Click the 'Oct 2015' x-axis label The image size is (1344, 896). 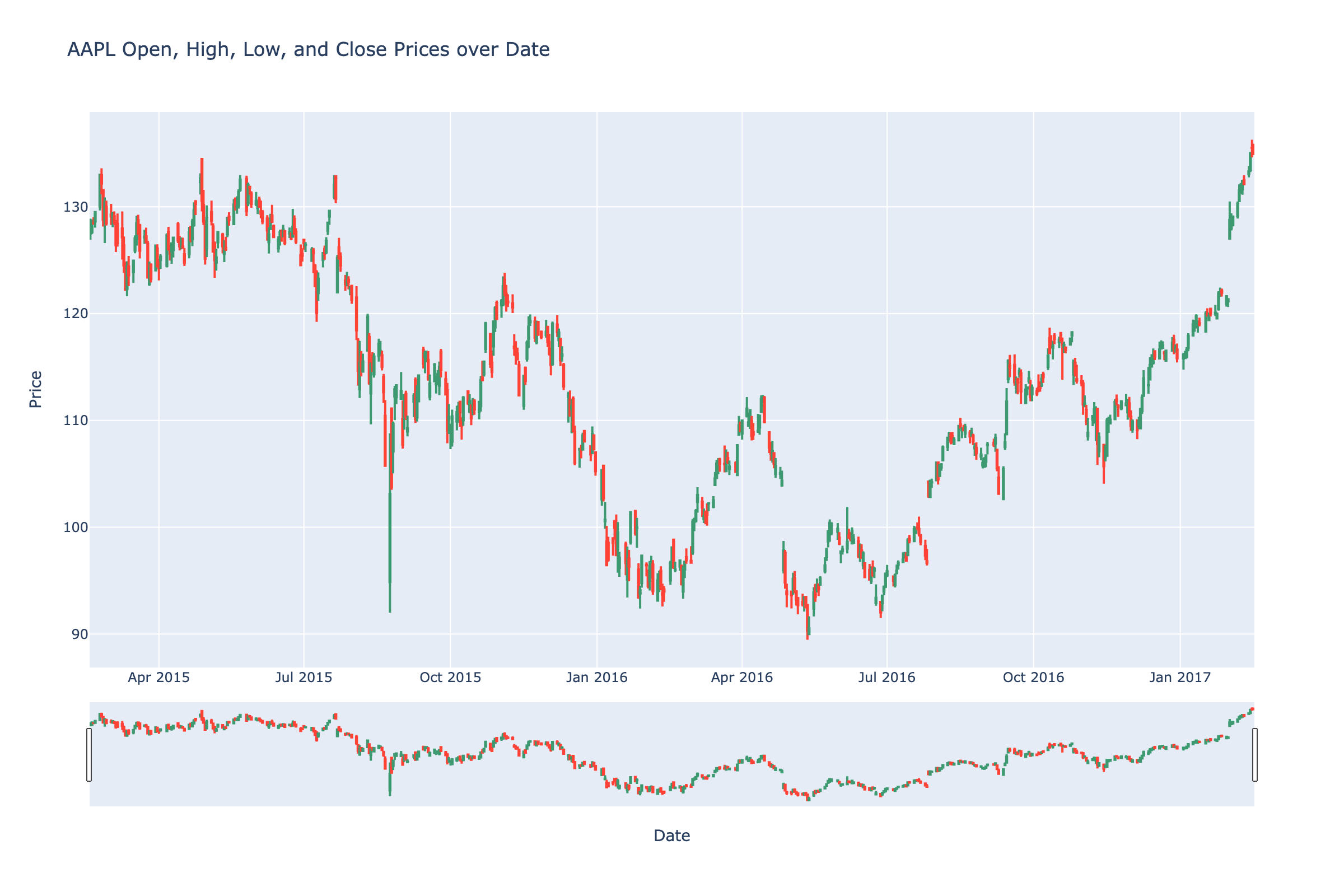451,678
